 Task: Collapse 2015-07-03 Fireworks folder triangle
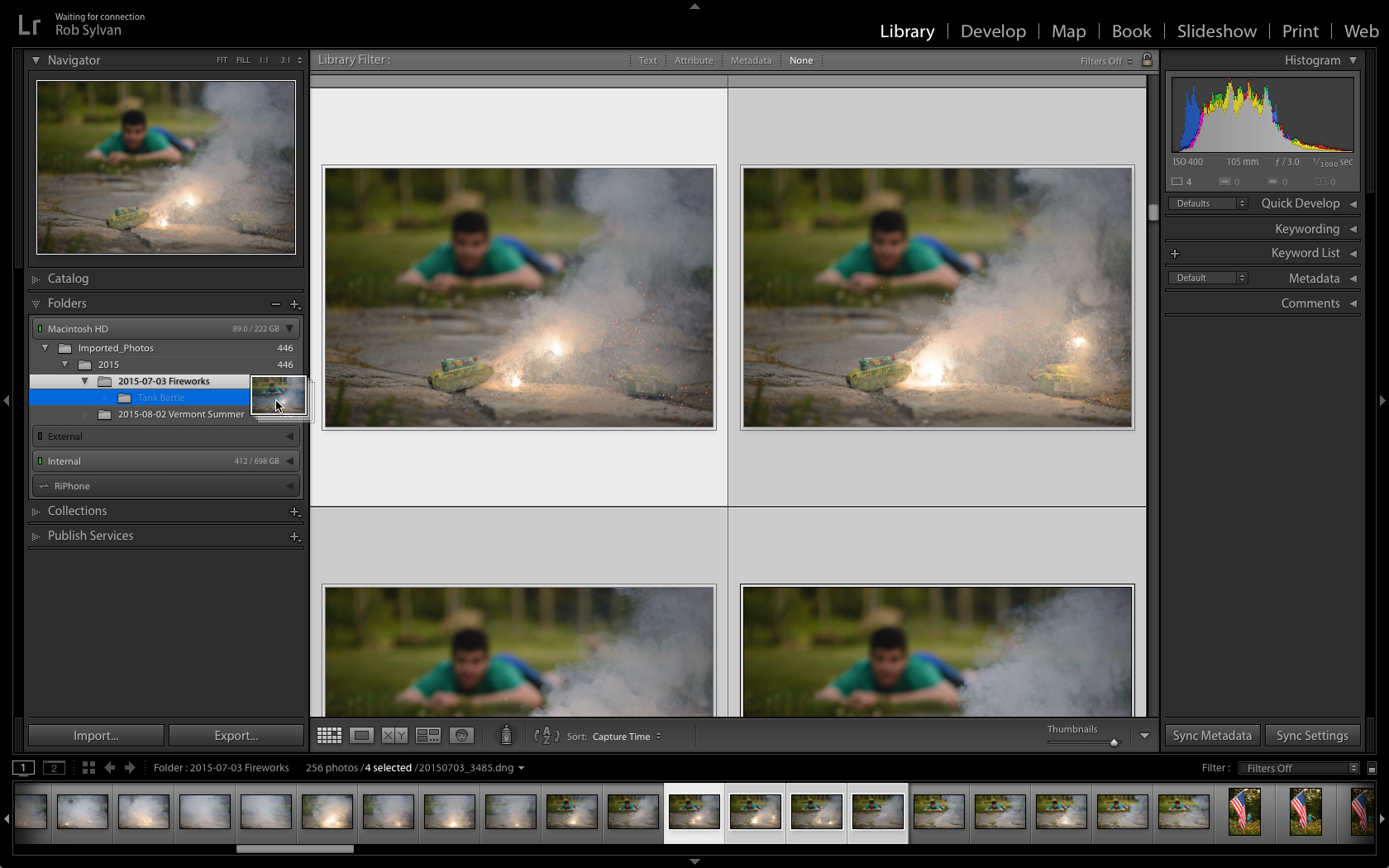84,381
